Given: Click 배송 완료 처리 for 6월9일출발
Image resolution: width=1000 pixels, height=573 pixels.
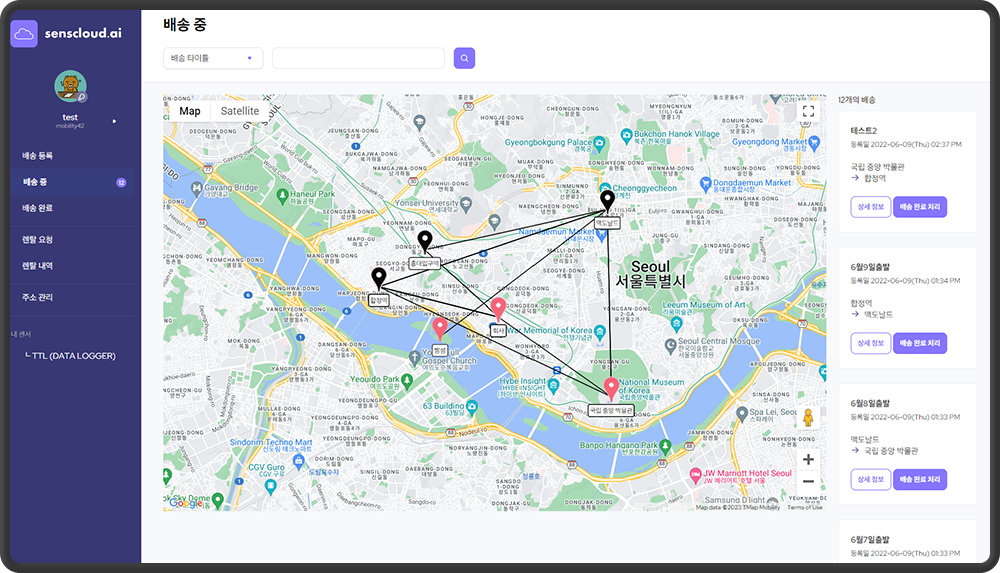Looking at the screenshot, I should tap(920, 343).
